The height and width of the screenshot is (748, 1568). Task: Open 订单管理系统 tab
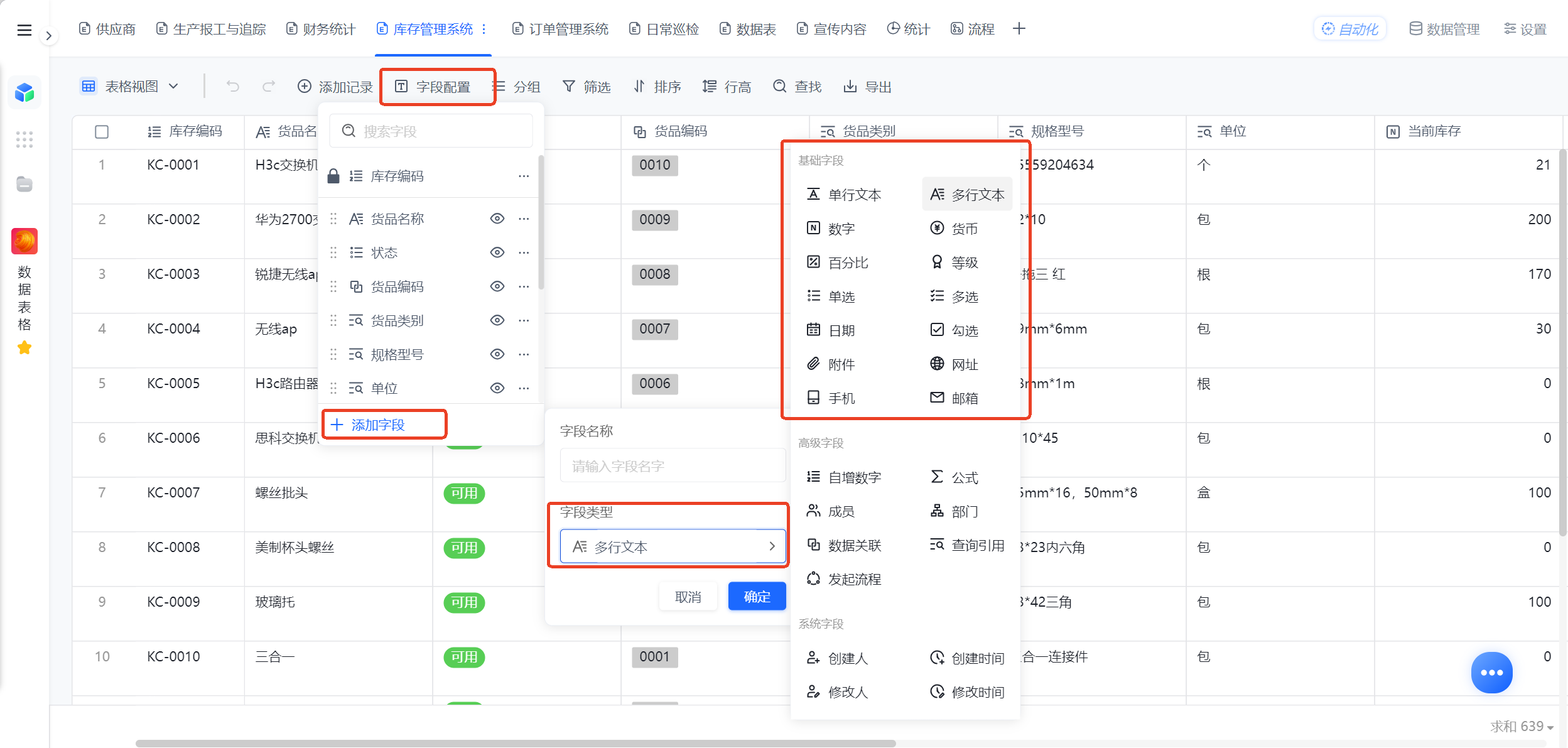coord(561,29)
